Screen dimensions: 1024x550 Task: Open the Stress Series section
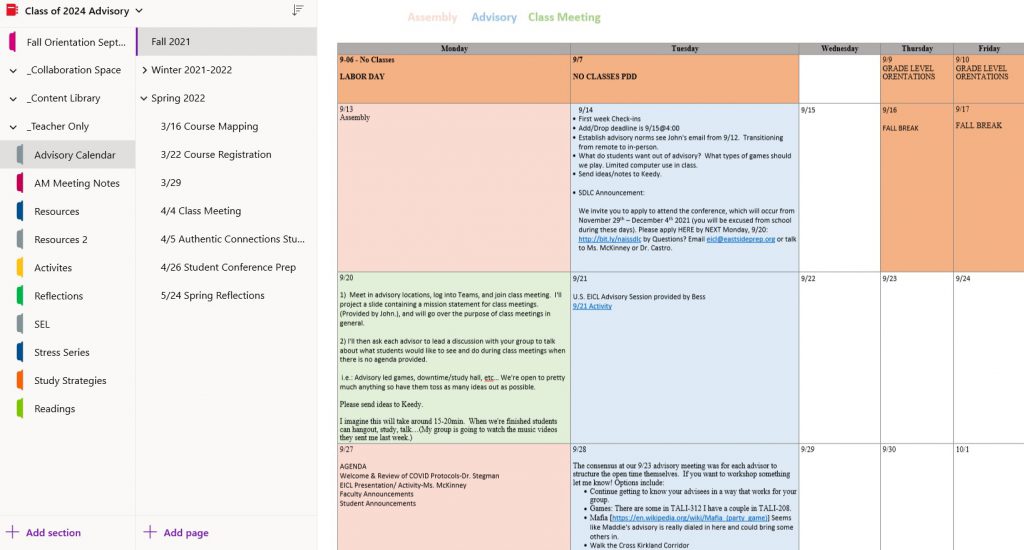[x=61, y=352]
